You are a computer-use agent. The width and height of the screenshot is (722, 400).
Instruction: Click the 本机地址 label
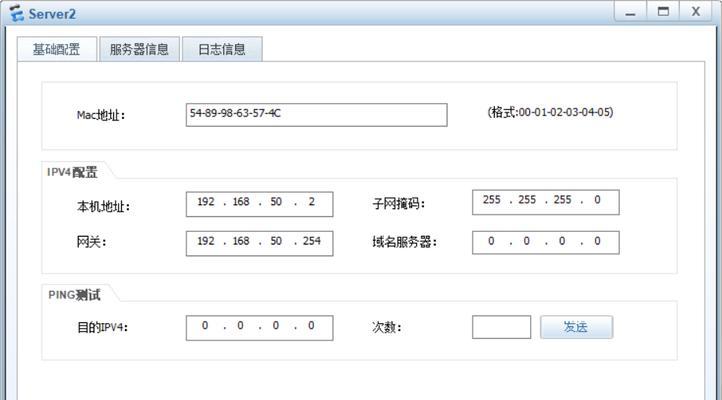point(104,206)
